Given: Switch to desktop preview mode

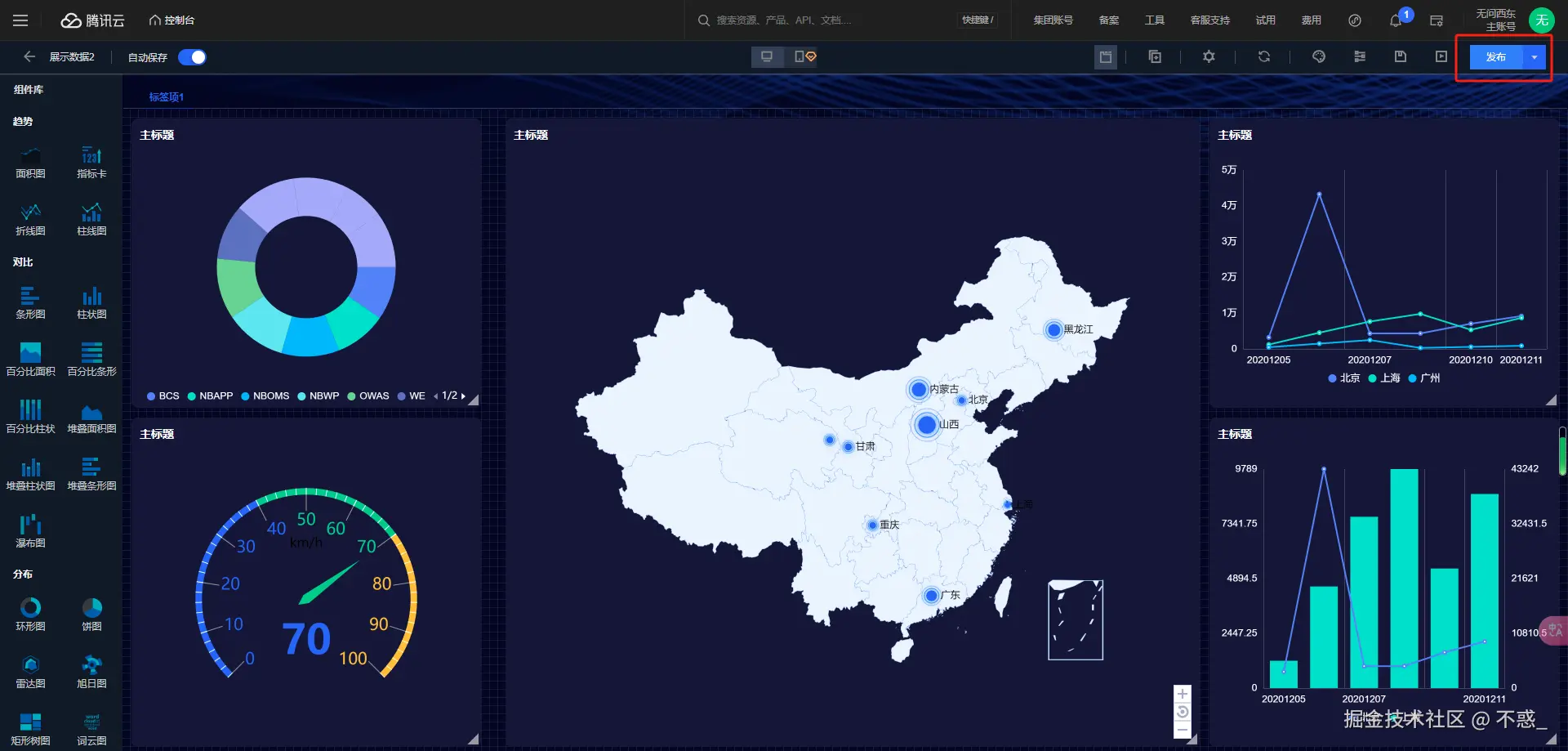Looking at the screenshot, I should tap(767, 56).
